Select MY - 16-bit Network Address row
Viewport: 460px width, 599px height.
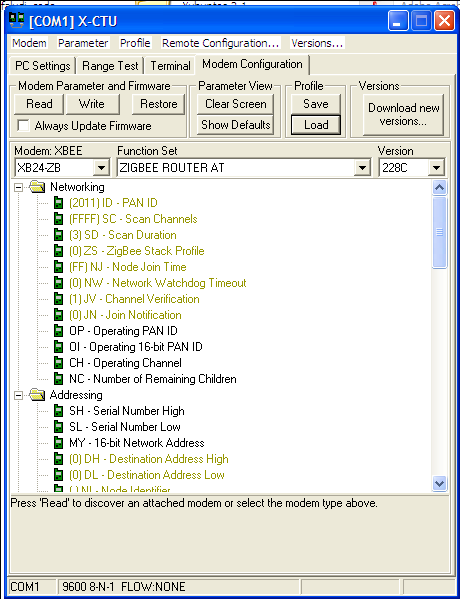pos(137,443)
